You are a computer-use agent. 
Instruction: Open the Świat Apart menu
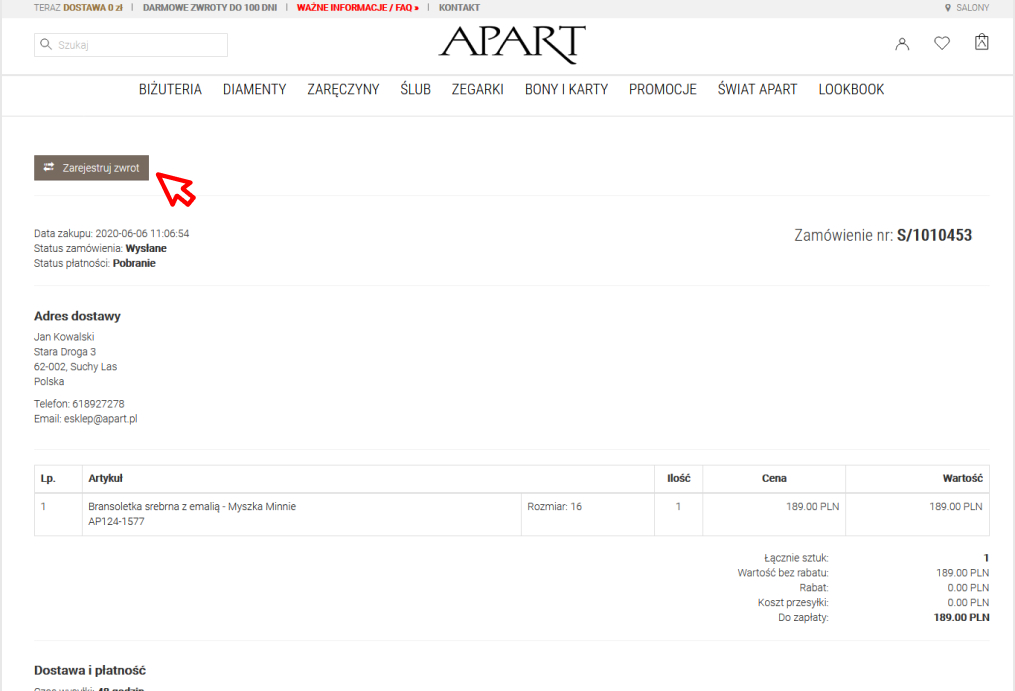(757, 90)
